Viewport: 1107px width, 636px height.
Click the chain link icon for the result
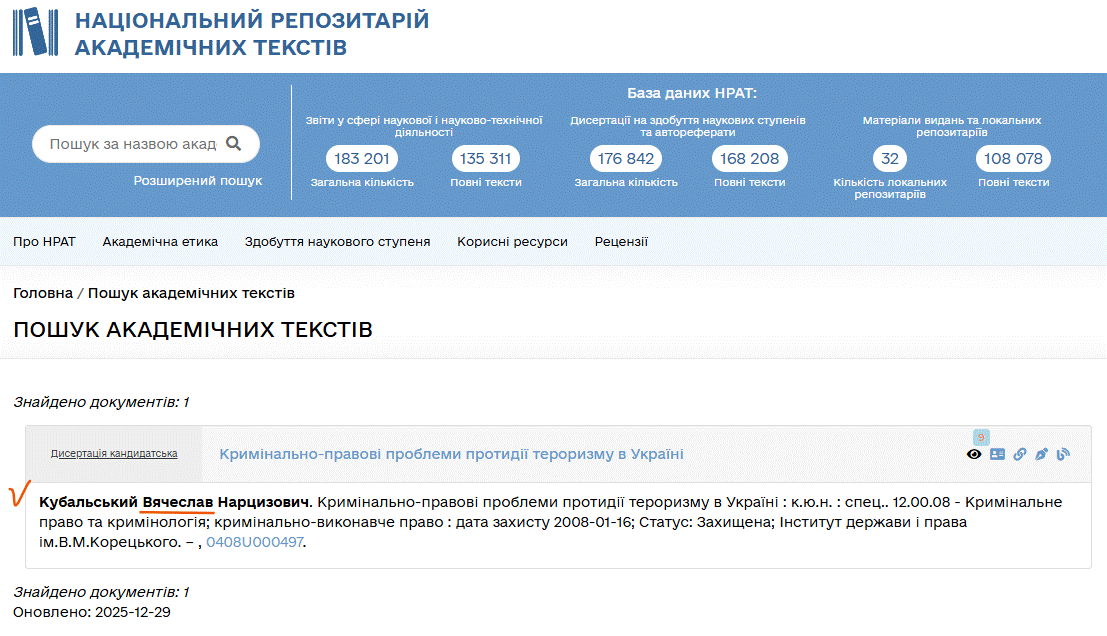(1020, 454)
